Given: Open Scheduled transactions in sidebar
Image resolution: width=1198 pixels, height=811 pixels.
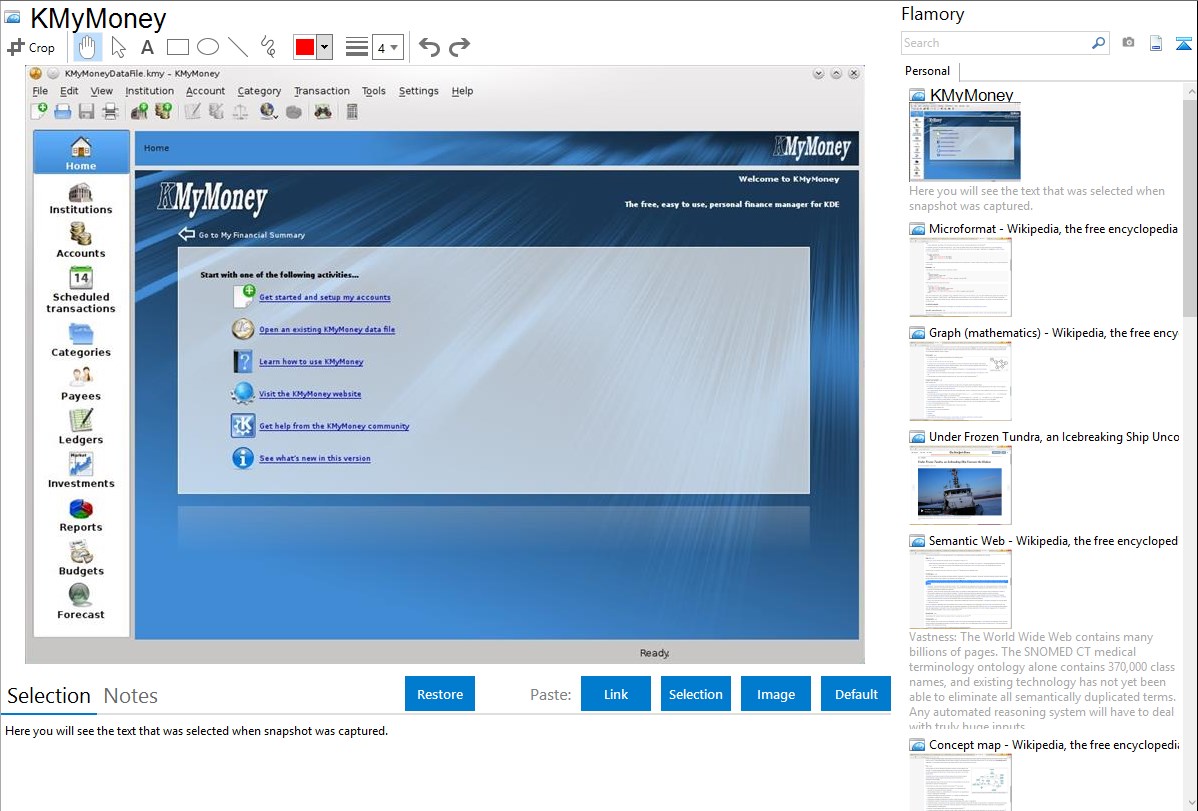Looking at the screenshot, I should click(x=81, y=290).
